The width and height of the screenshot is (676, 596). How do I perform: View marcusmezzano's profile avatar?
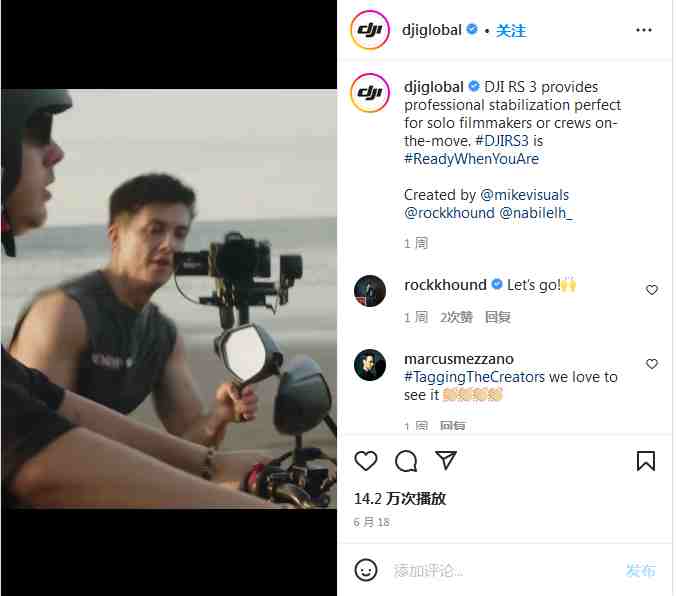click(x=369, y=365)
